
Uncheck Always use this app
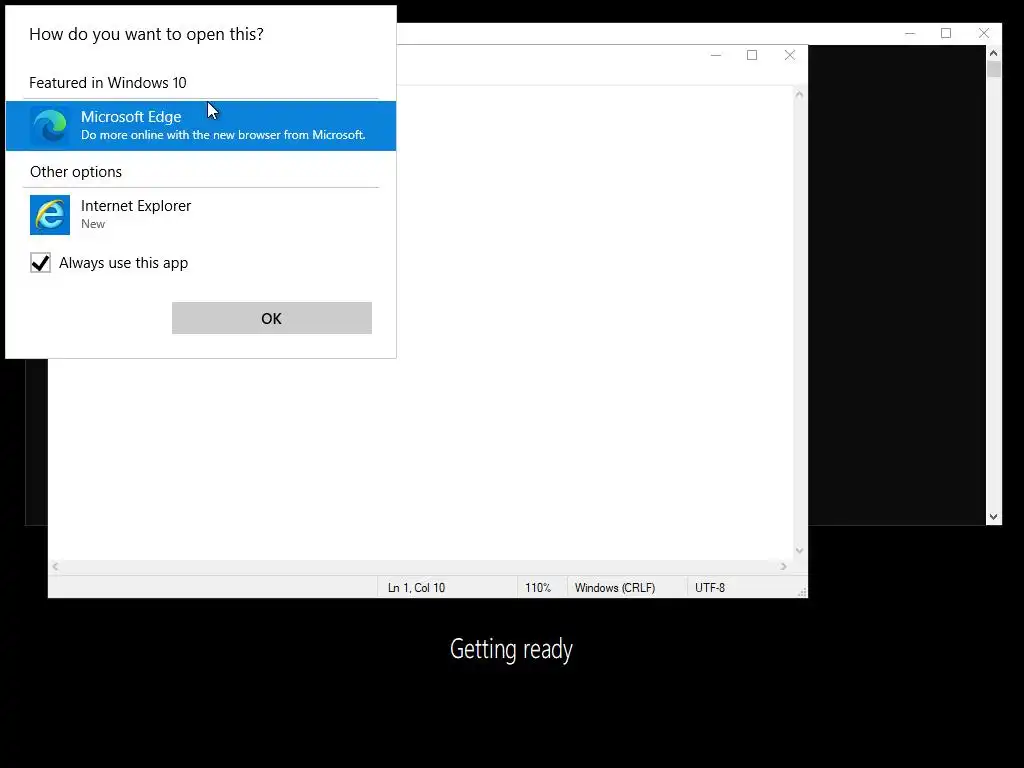coord(40,263)
